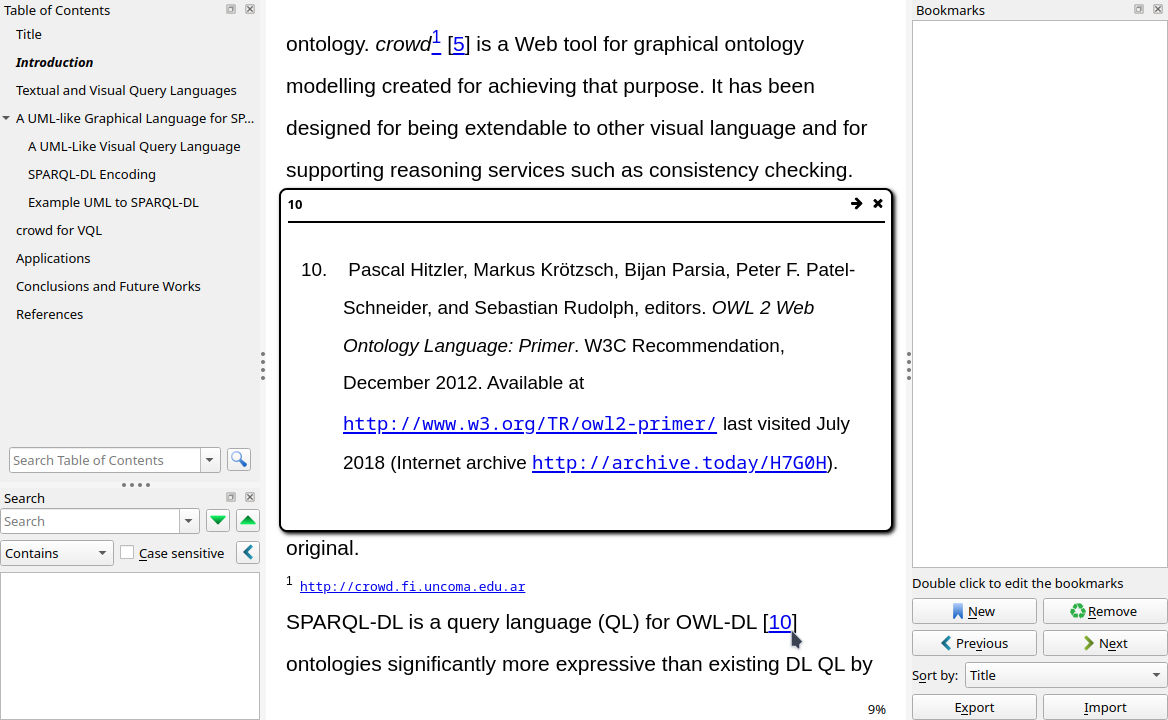The height and width of the screenshot is (720, 1168).
Task: Collapse the 'A UML-like Graphical Query Language' tree node
Action: coord(7,118)
